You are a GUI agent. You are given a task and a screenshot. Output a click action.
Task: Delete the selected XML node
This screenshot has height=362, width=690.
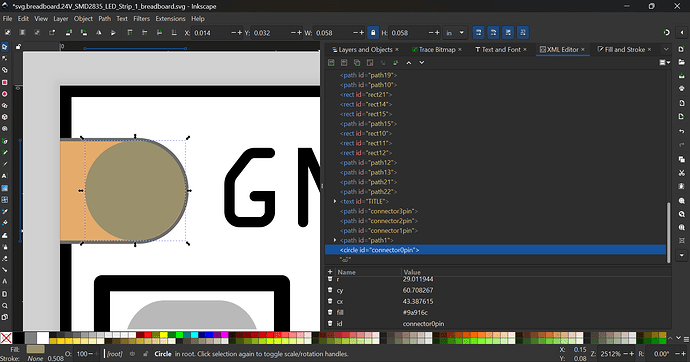pyautogui.click(x=370, y=62)
